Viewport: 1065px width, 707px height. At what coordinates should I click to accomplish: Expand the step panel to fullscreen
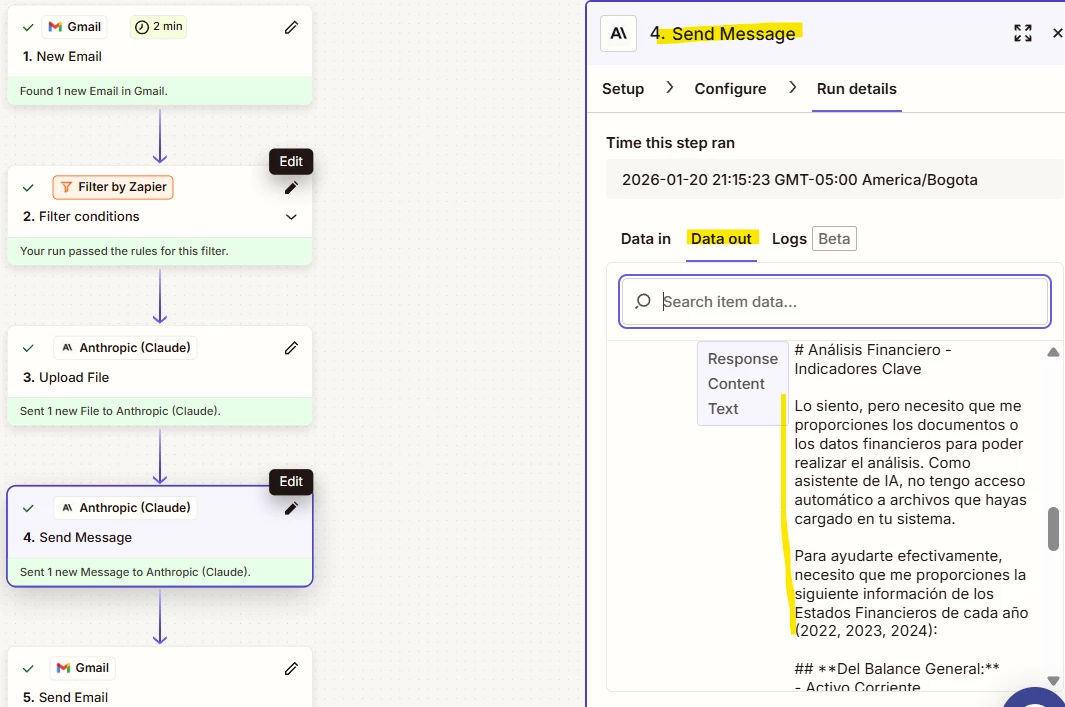tap(1023, 33)
